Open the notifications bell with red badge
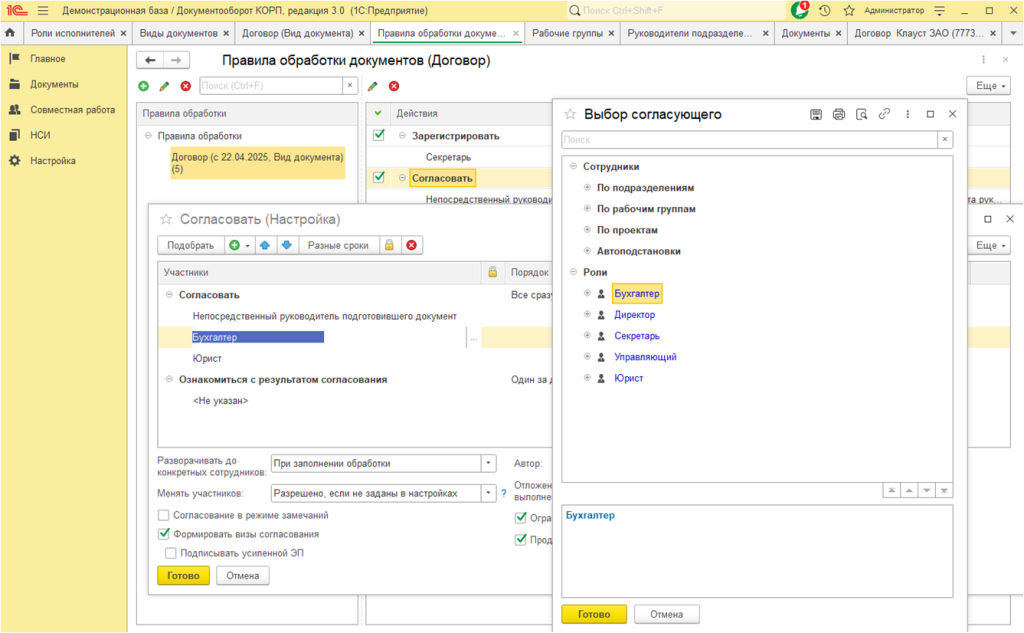Screen dimensions: 1024x633 click(799, 10)
